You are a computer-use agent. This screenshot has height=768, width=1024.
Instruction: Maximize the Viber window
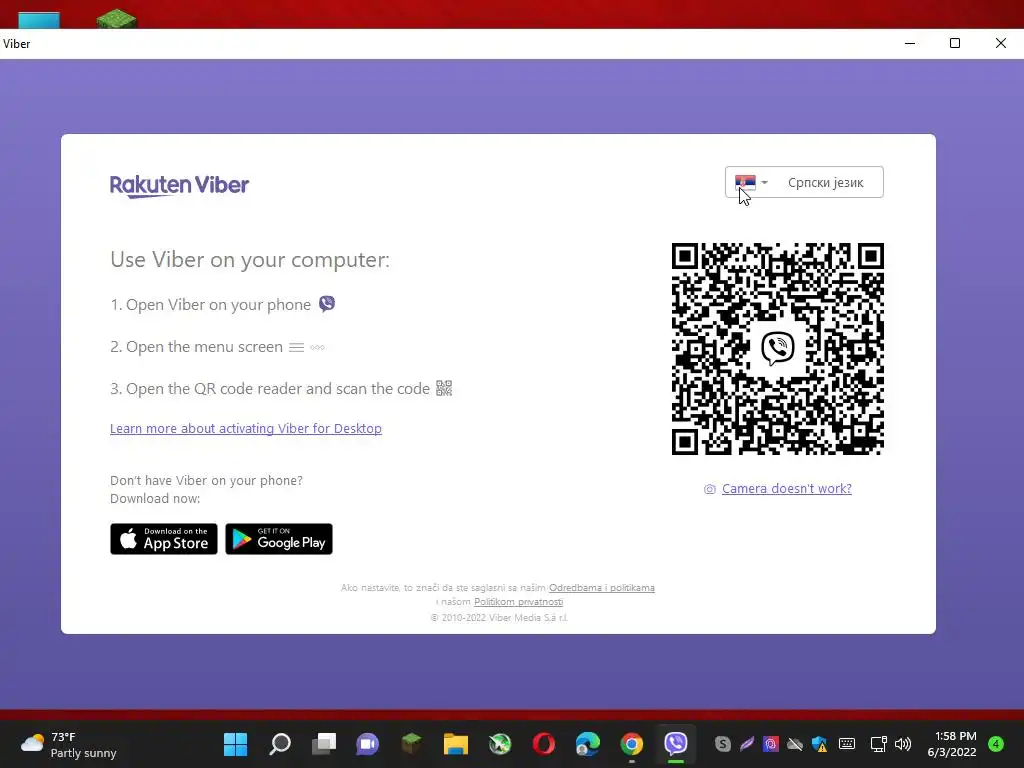point(955,44)
